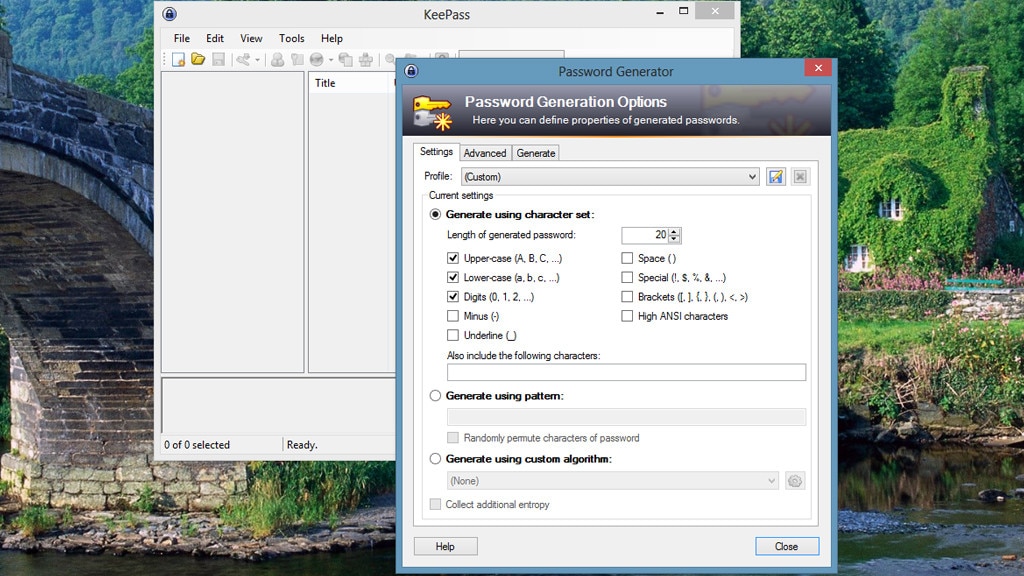
Task: Switch to the Generate tab
Action: [536, 153]
